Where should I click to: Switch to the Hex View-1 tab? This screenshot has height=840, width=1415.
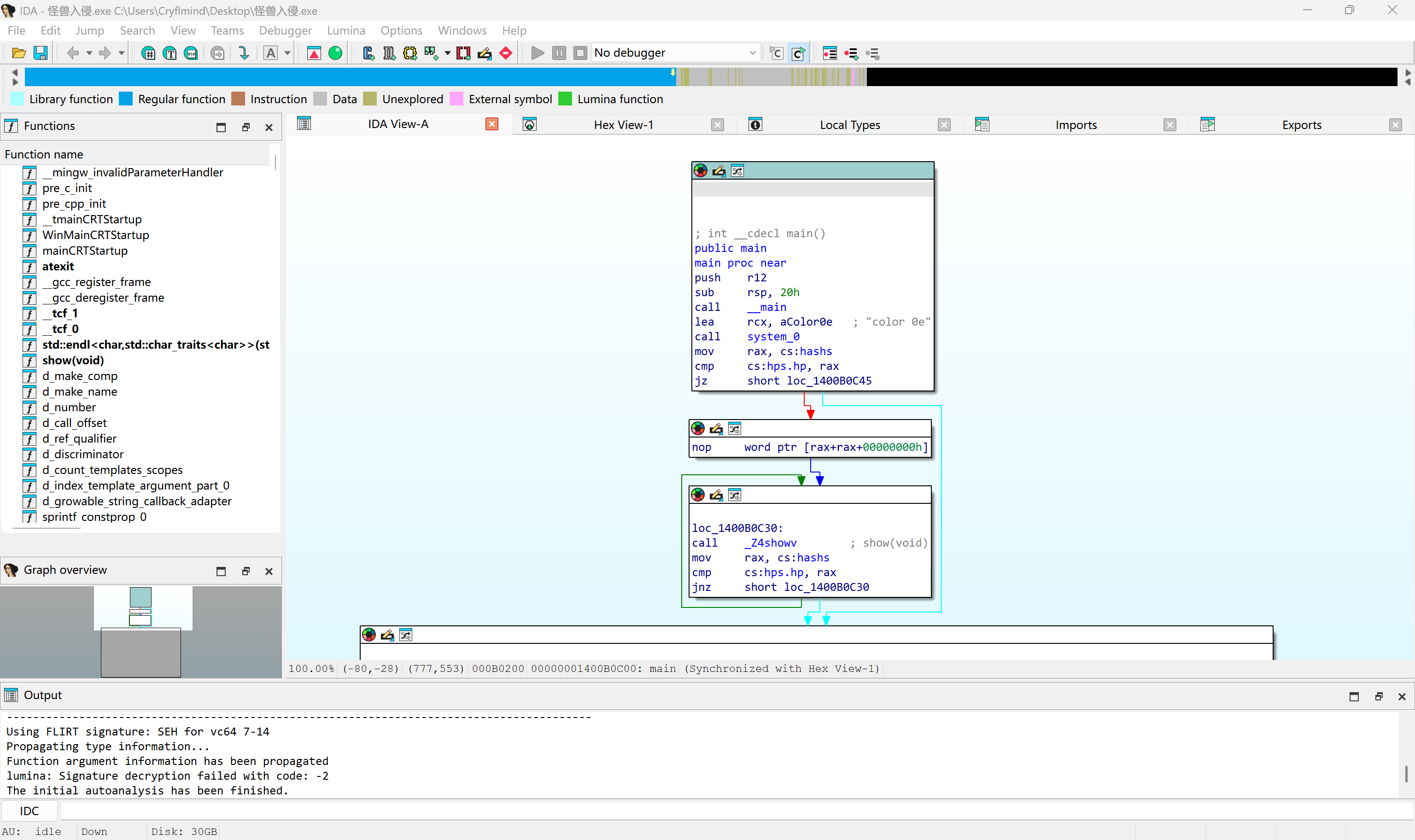623,125
